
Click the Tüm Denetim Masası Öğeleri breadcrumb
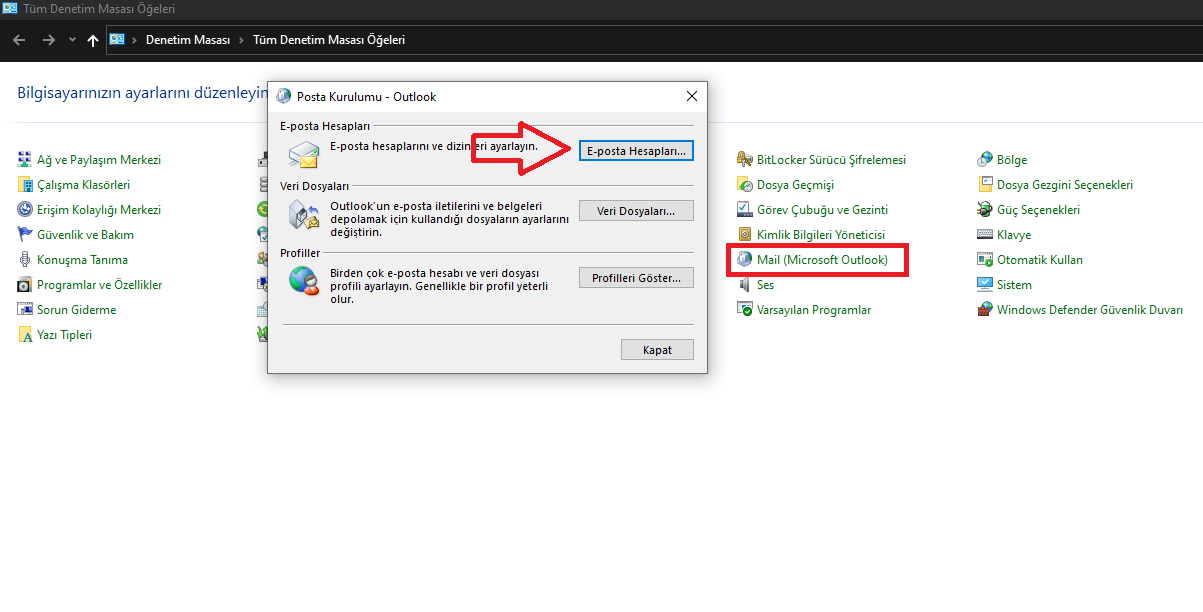(x=328, y=41)
